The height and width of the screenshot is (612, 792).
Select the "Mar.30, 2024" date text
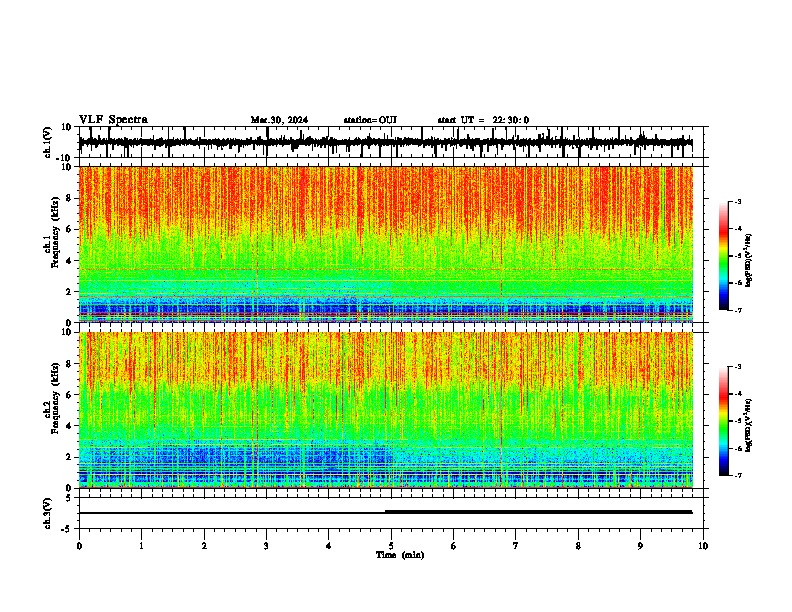[279, 120]
